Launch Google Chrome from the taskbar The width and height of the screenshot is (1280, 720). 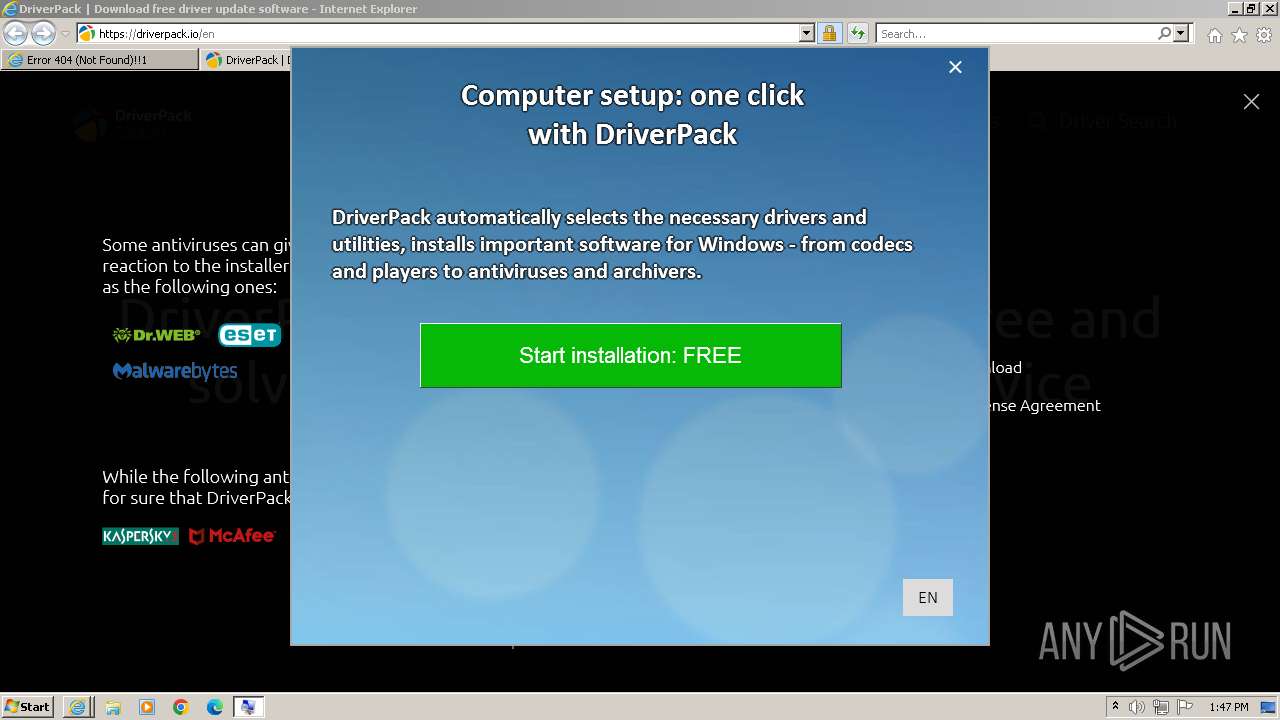tap(181, 707)
